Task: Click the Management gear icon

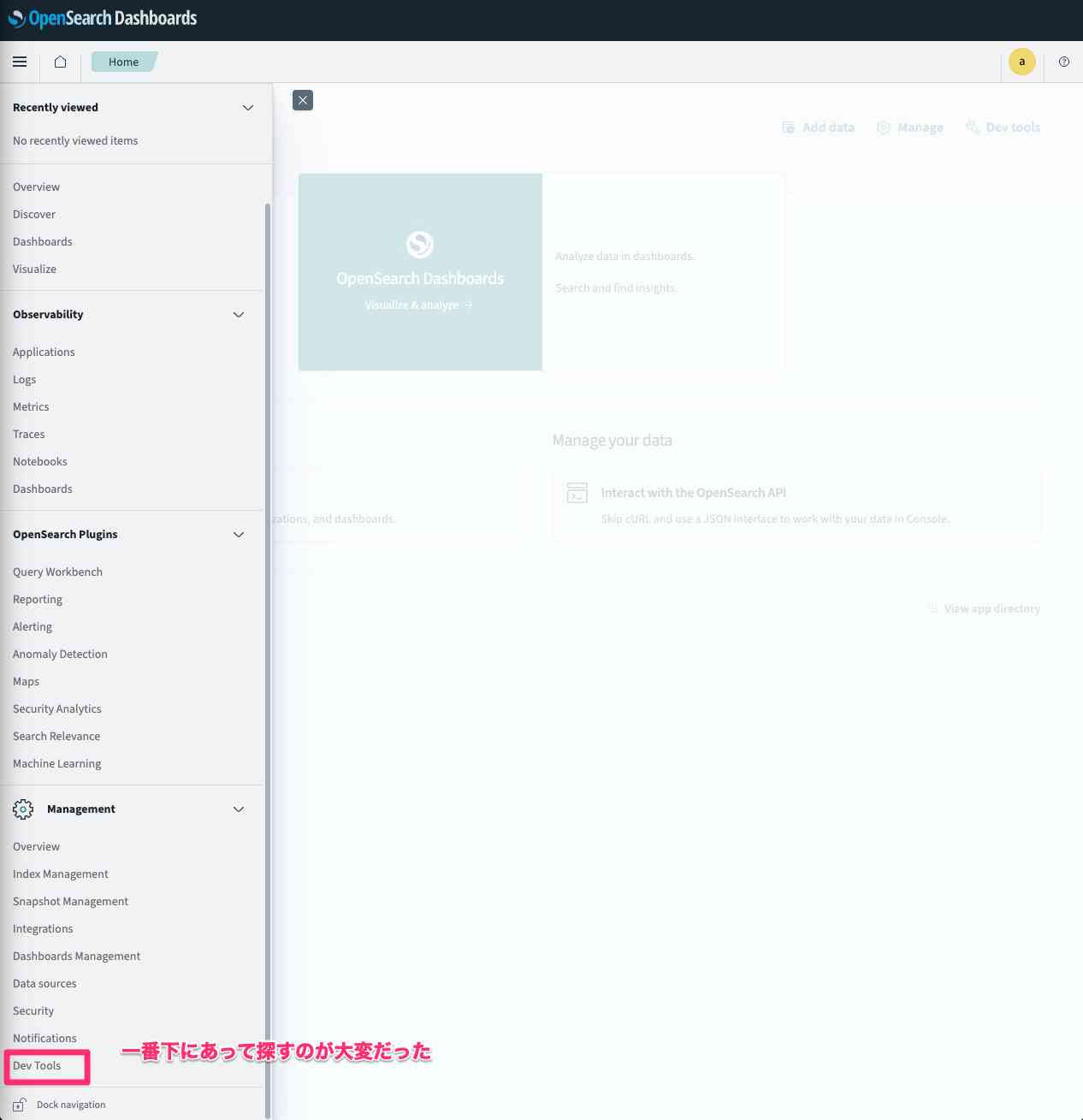Action: click(x=23, y=809)
